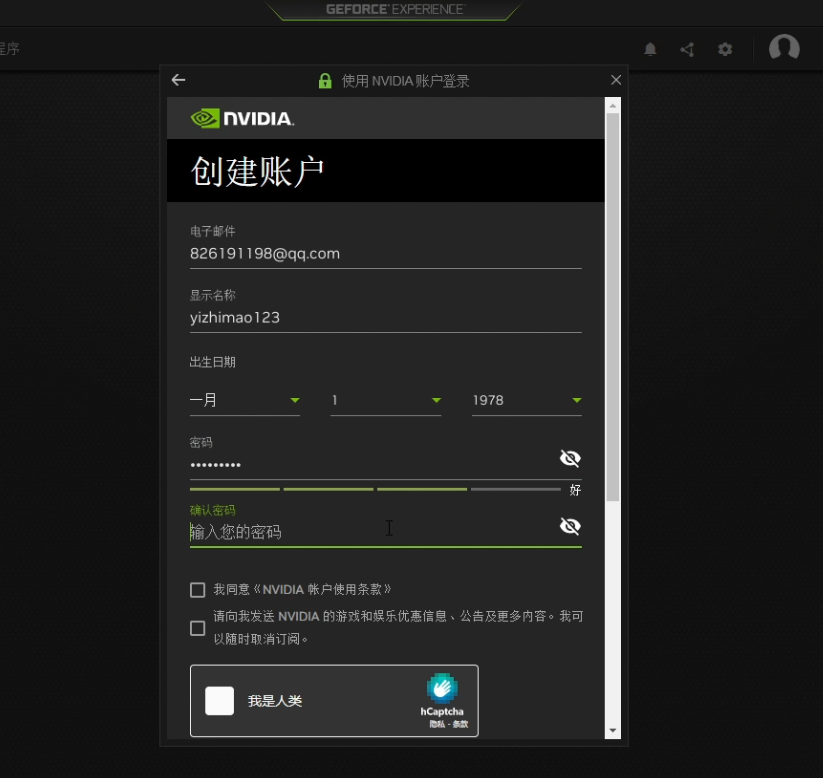Screen dimensions: 823x778
Task: Click the hCaptcha logo
Action: tap(442, 688)
